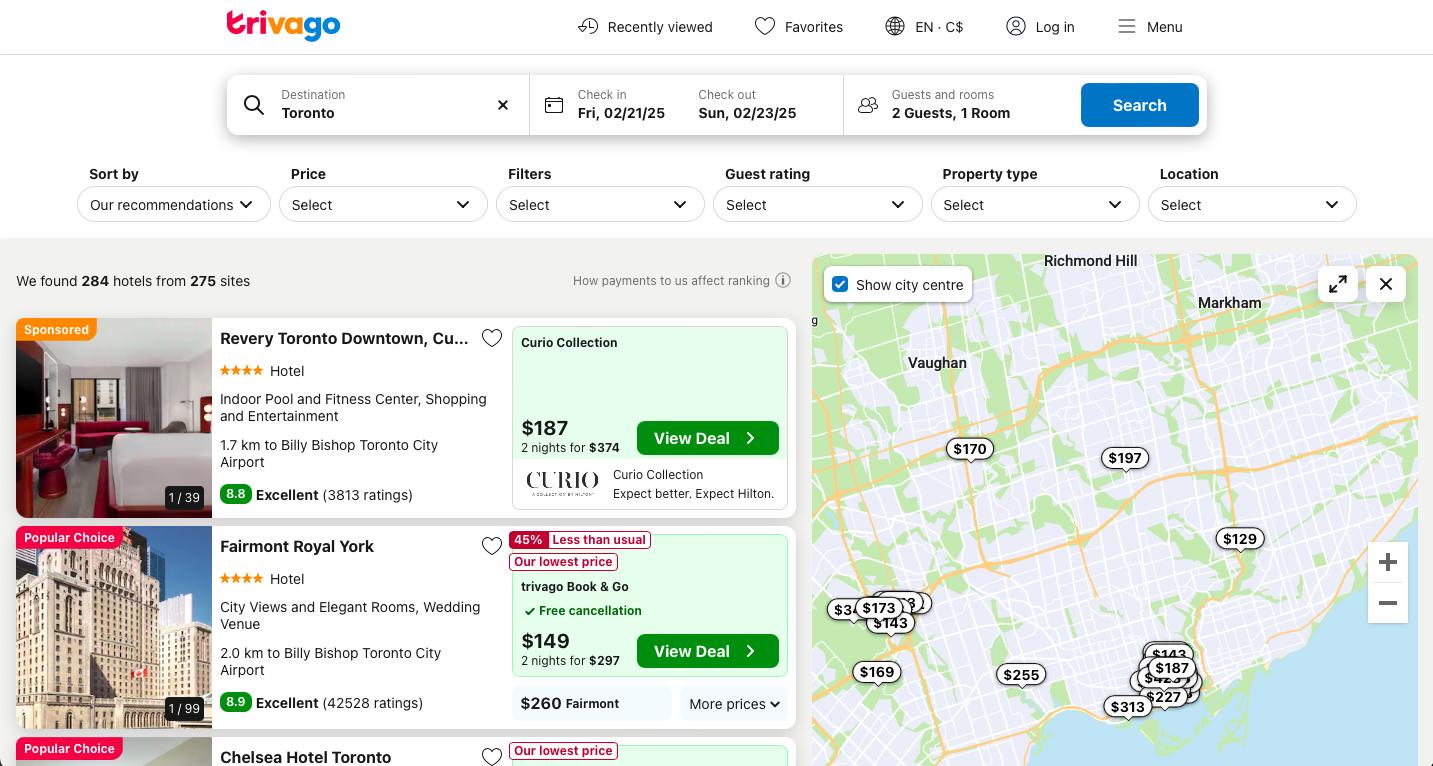This screenshot has height=766, width=1433.
Task: Clear the Destination field with the X icon
Action: pyautogui.click(x=503, y=105)
